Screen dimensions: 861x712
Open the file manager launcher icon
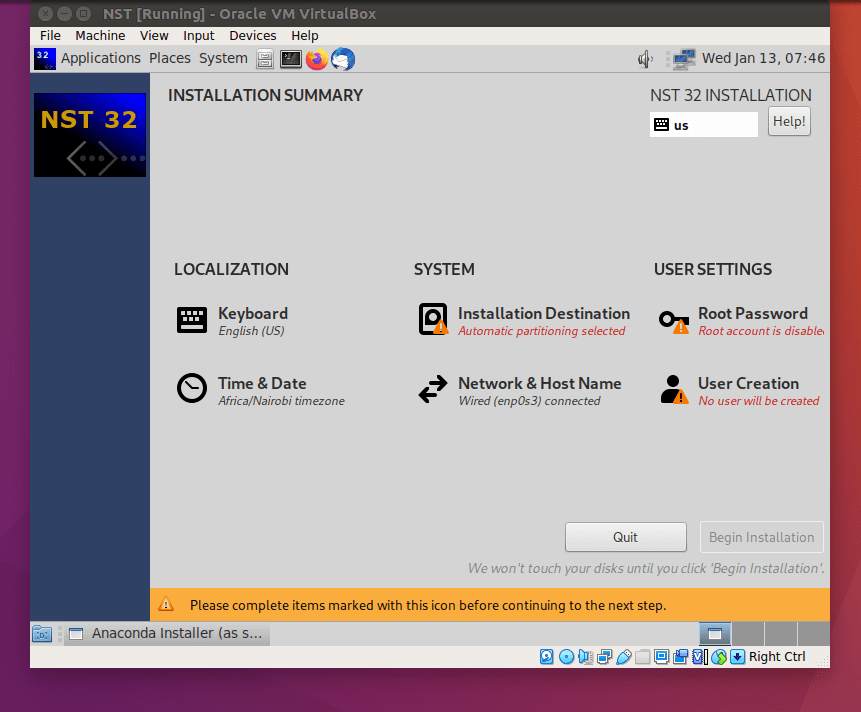tap(265, 59)
